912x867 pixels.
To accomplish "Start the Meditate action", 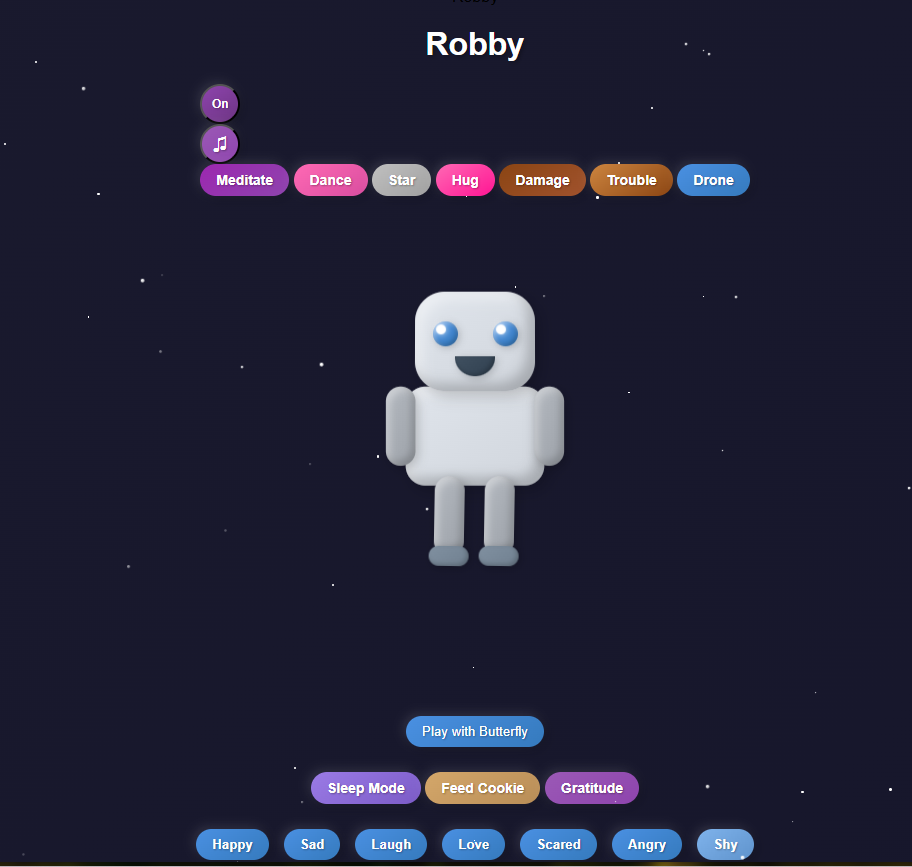I will tap(244, 180).
